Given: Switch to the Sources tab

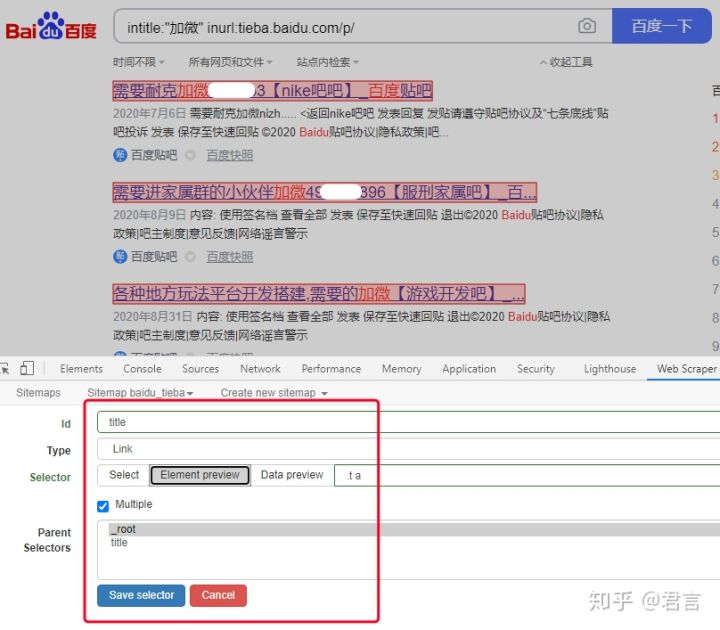Looking at the screenshot, I should pyautogui.click(x=200, y=369).
